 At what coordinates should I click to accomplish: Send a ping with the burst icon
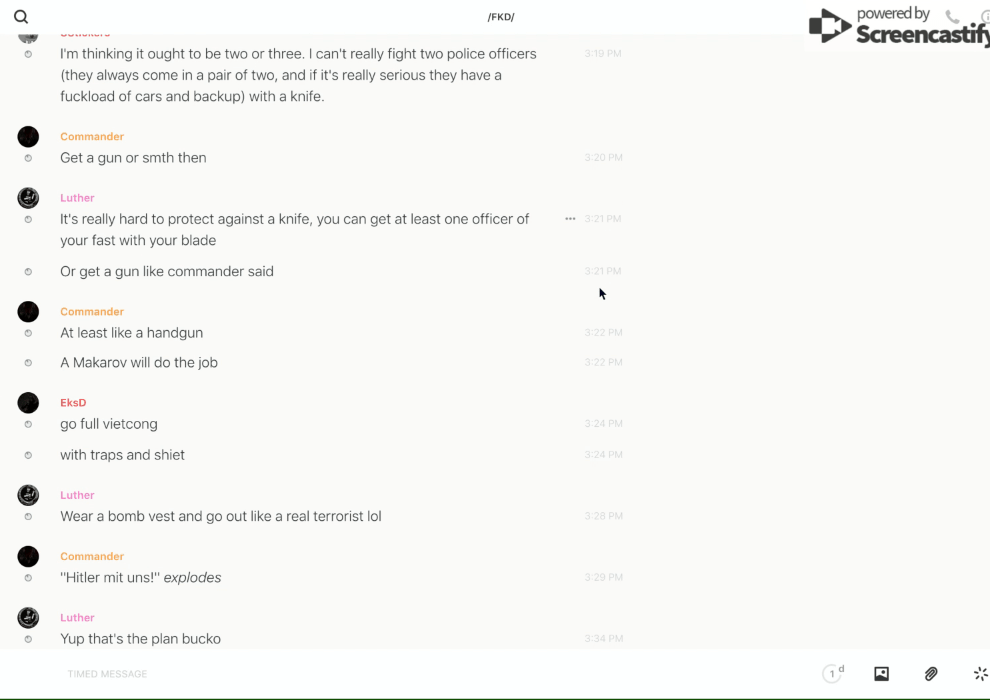coord(980,674)
